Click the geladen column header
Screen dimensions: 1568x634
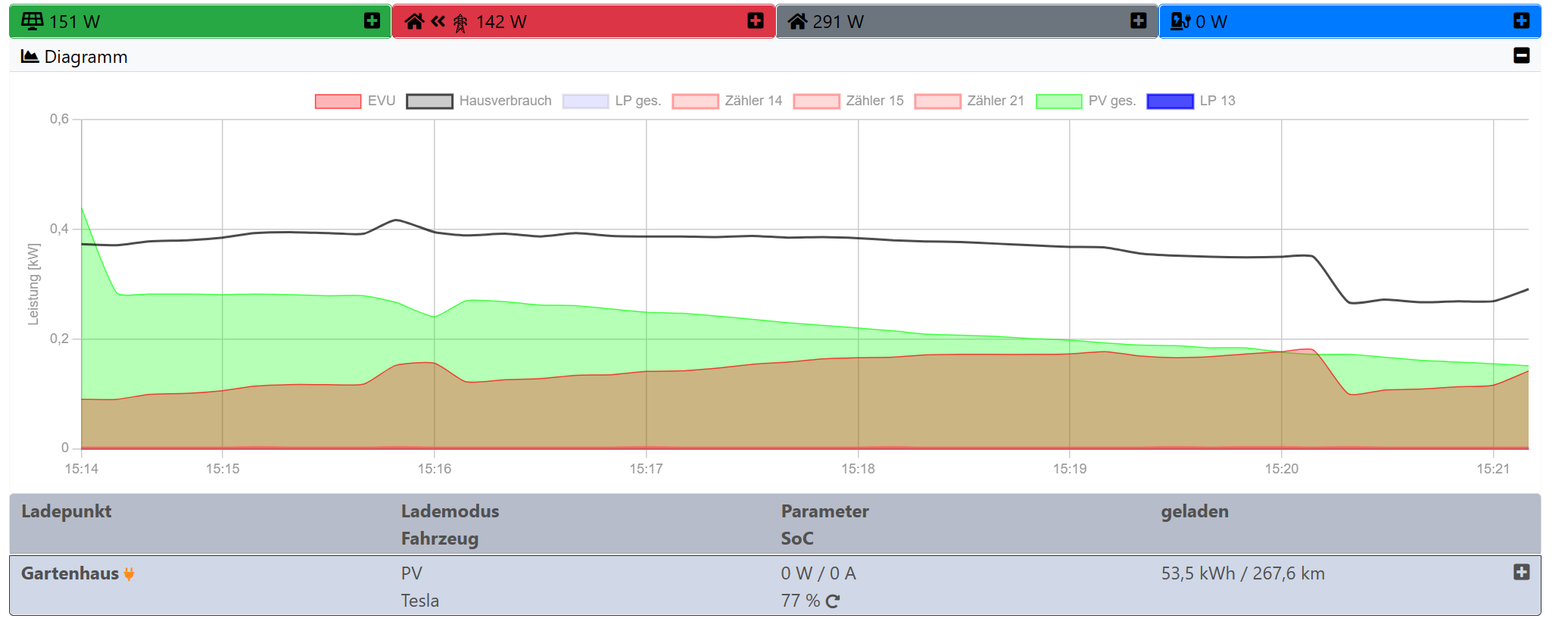(x=1195, y=511)
